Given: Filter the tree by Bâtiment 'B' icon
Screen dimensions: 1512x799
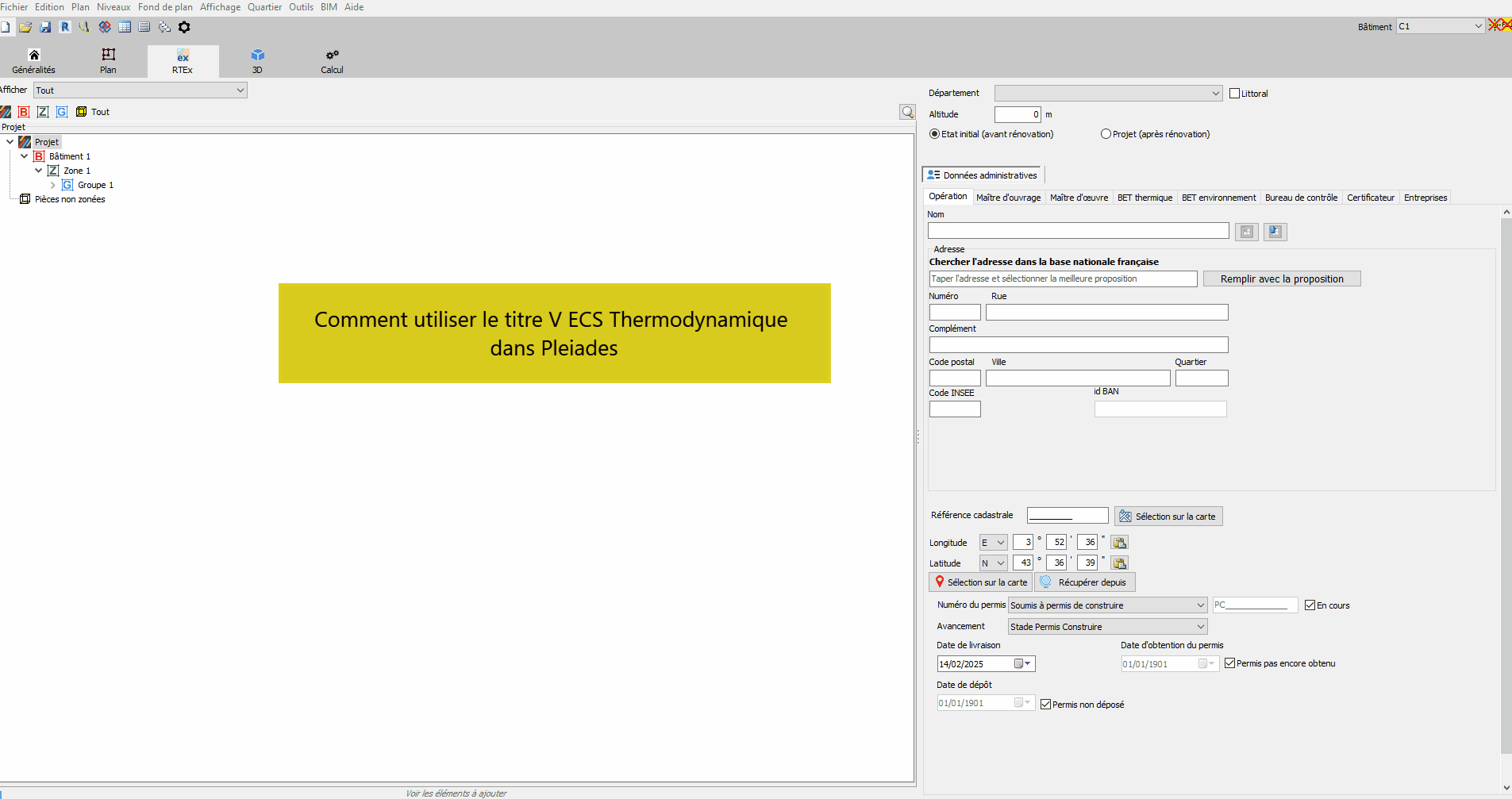Looking at the screenshot, I should pyautogui.click(x=24, y=112).
